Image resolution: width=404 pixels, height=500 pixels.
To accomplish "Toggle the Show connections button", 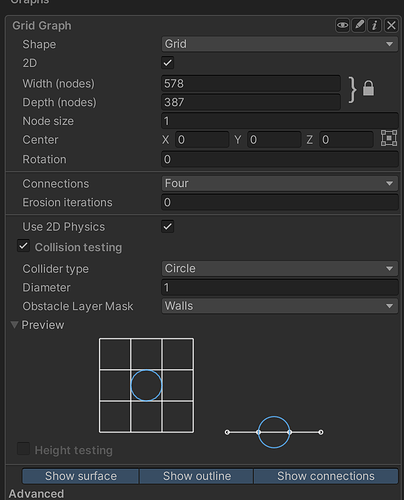I will pyautogui.click(x=326, y=476).
